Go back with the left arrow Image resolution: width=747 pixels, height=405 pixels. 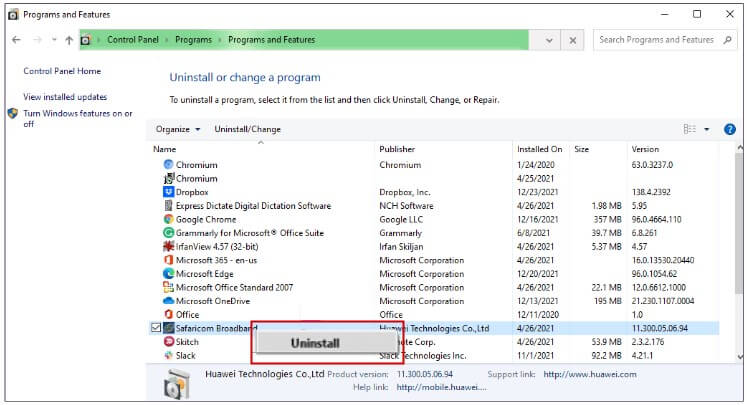[x=16, y=40]
